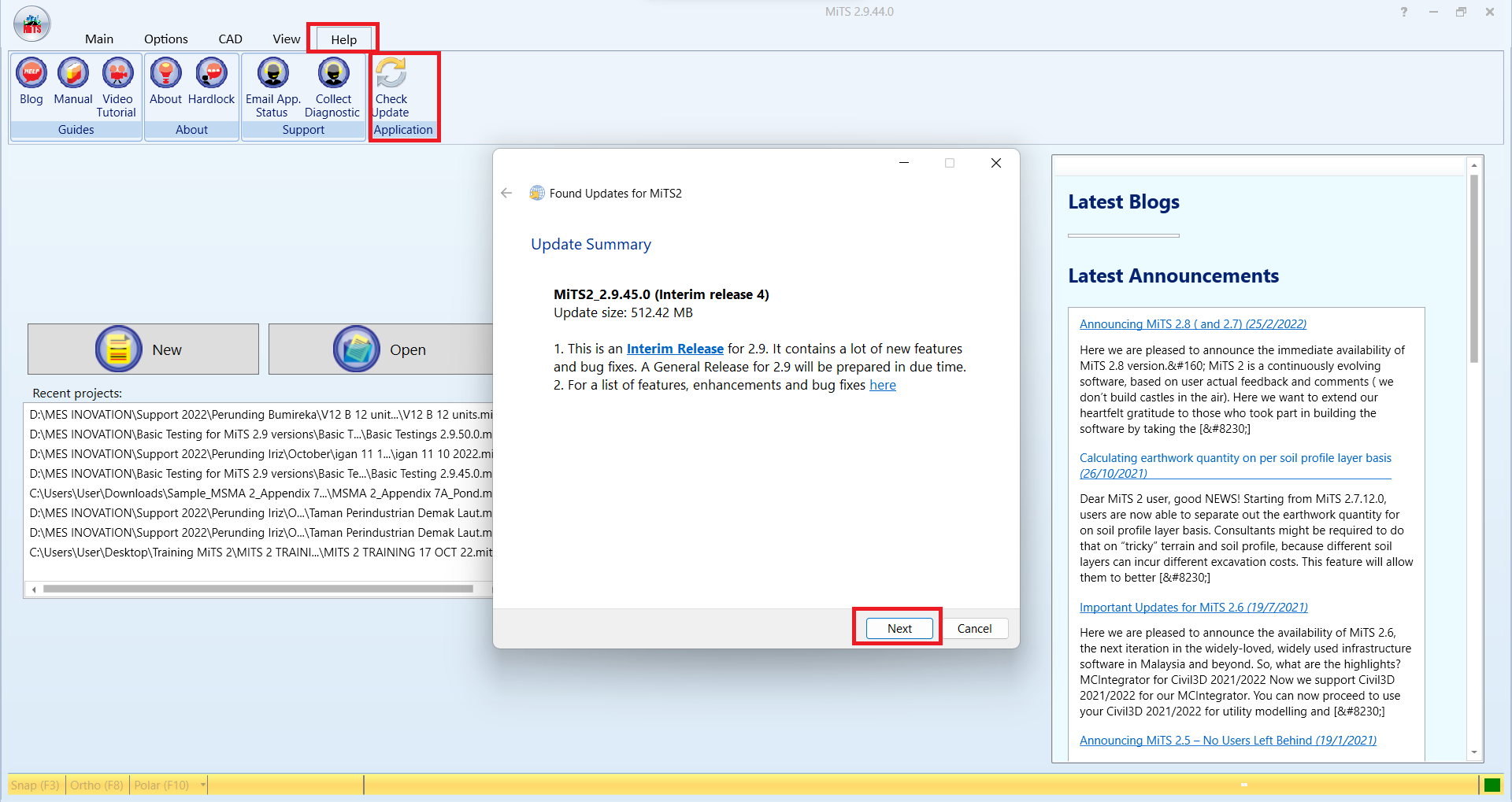Switch to the Main ribbon tab
1512x802 pixels.
[99, 39]
